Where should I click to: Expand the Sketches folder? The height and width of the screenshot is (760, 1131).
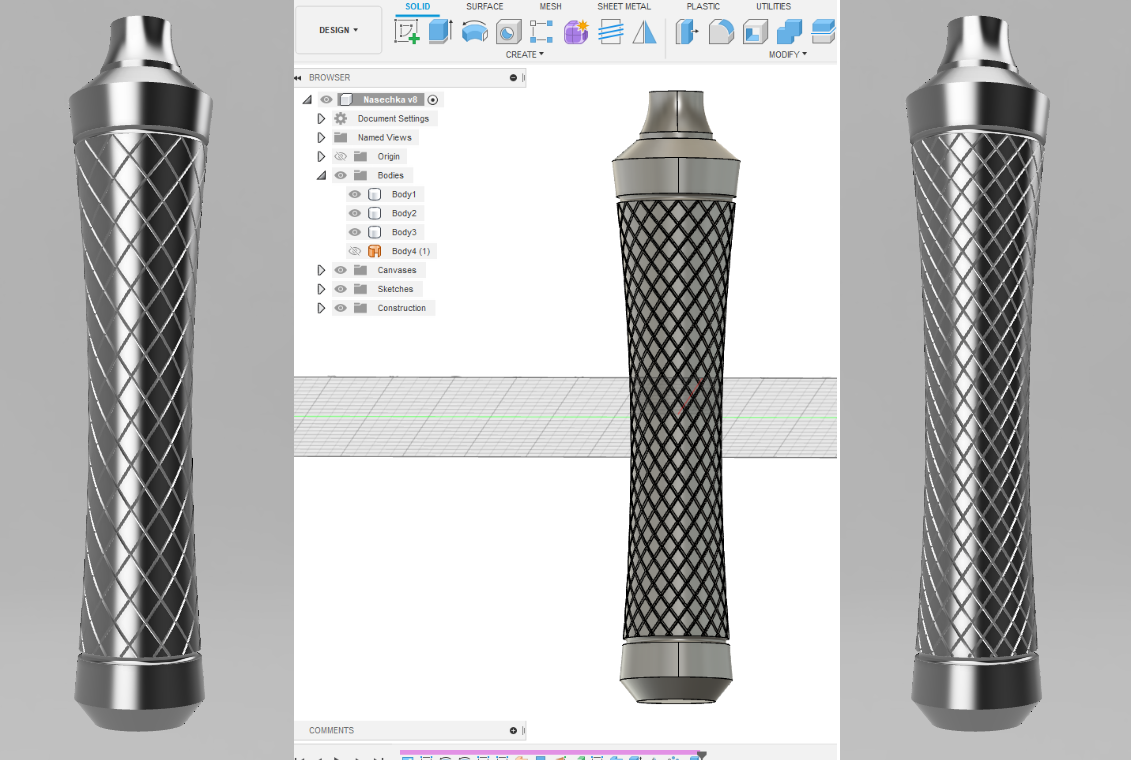pyautogui.click(x=321, y=288)
